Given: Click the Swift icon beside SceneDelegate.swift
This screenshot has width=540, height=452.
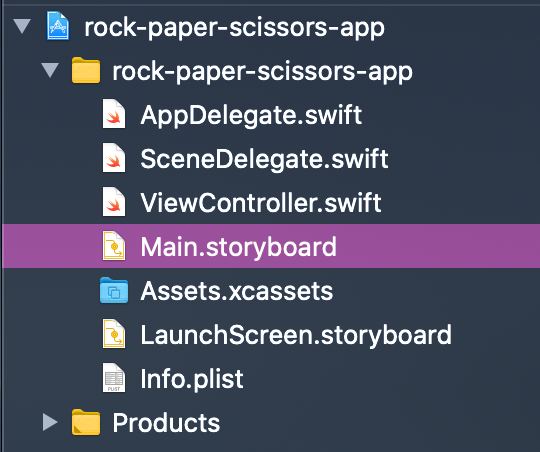Looking at the screenshot, I should click(114, 158).
